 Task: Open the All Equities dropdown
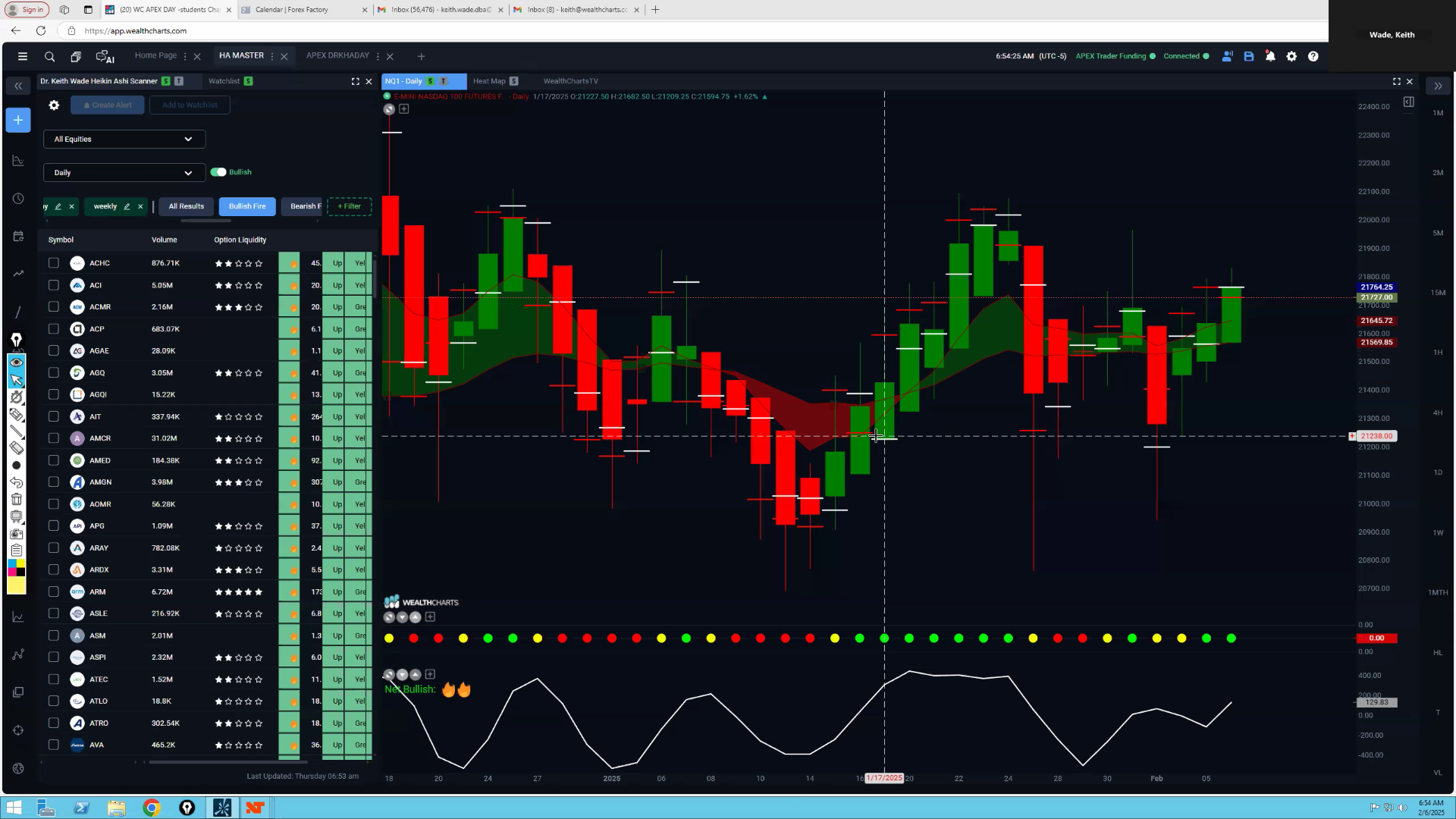point(124,140)
